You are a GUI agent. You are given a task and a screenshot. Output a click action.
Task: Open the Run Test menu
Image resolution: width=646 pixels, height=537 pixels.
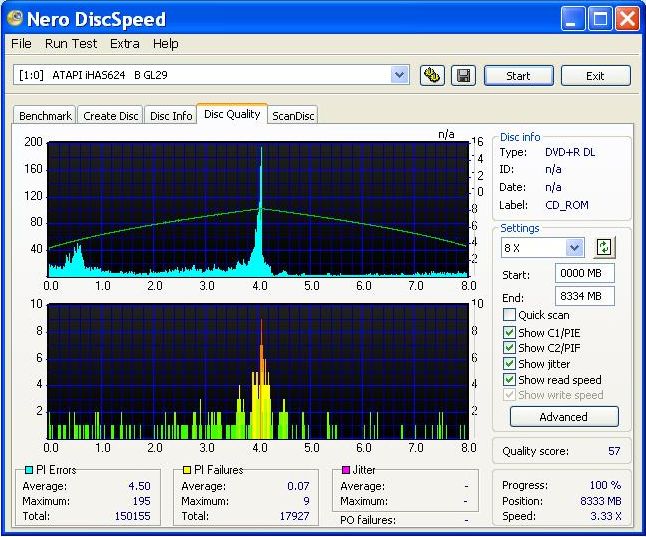(71, 44)
